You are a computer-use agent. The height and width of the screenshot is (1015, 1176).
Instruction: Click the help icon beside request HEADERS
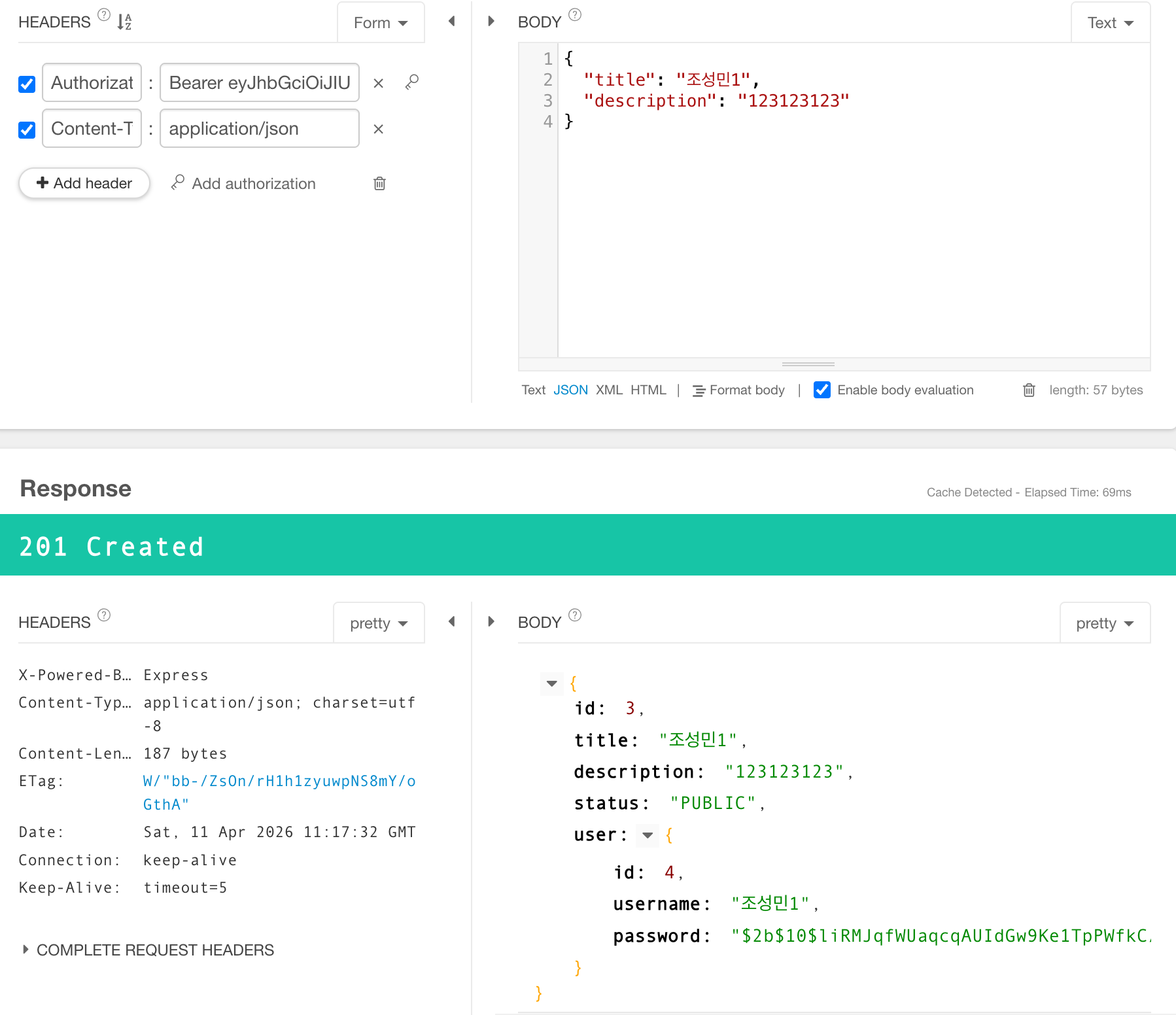tap(104, 14)
